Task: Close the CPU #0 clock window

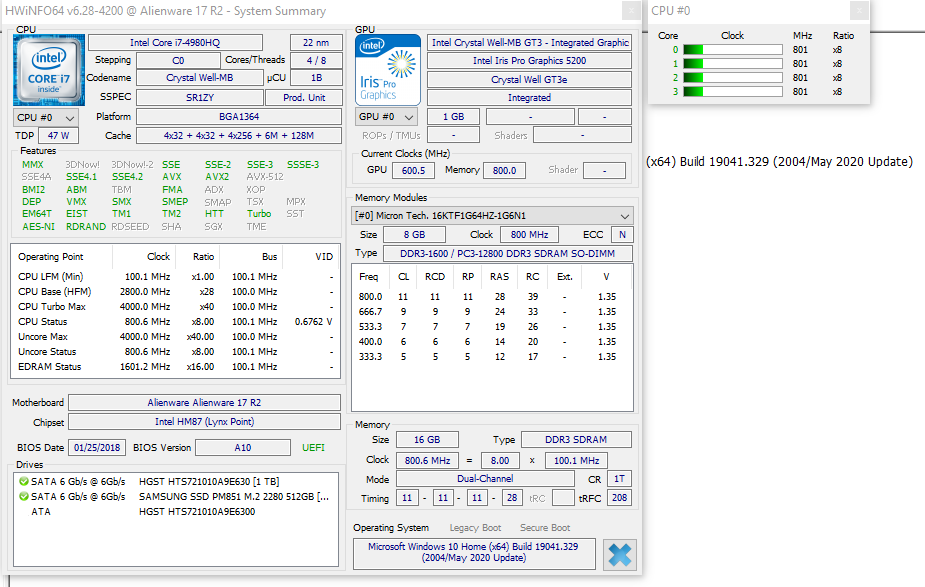Action: [x=859, y=11]
